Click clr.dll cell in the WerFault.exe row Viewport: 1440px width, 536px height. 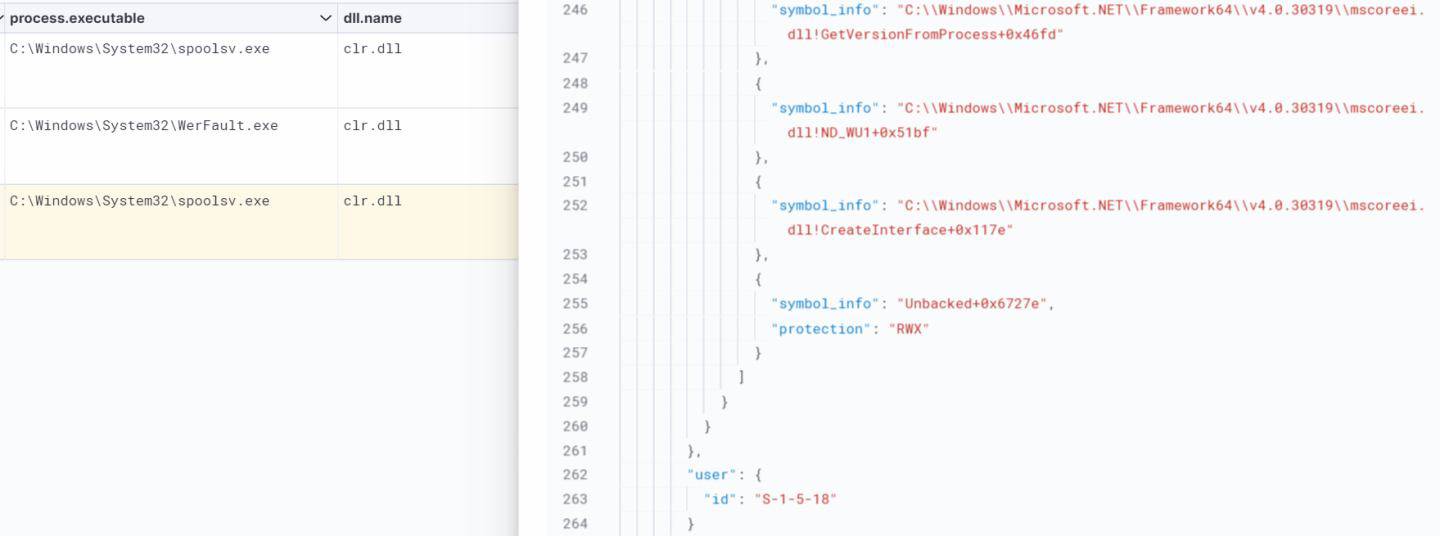372,125
